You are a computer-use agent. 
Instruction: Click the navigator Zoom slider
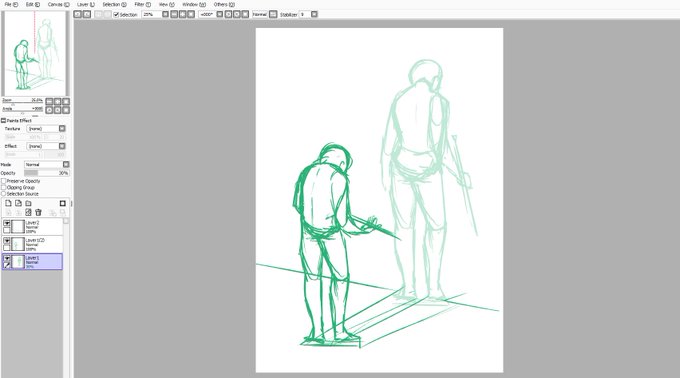coord(22,102)
